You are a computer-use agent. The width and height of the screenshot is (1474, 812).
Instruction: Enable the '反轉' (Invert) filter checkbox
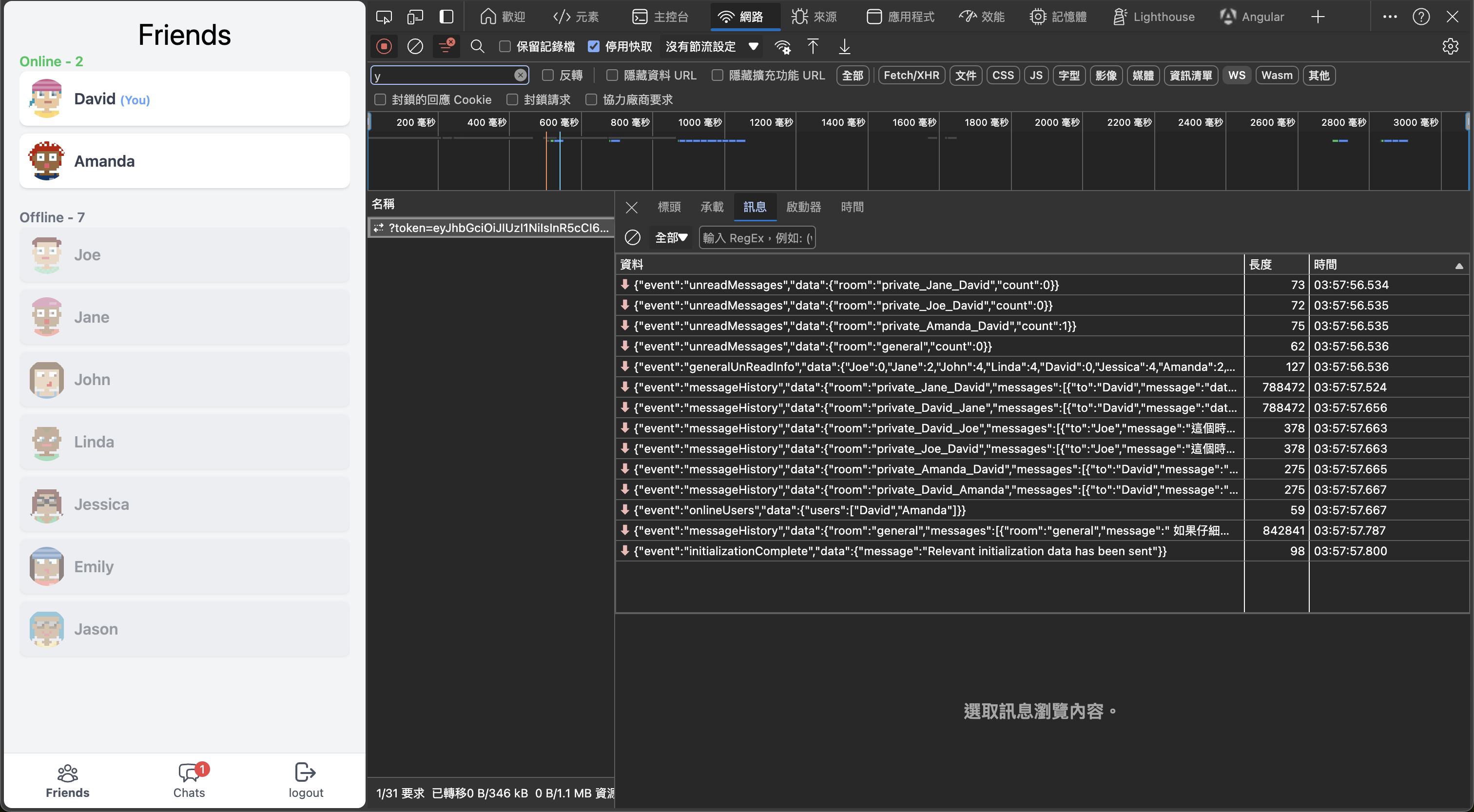[x=548, y=75]
